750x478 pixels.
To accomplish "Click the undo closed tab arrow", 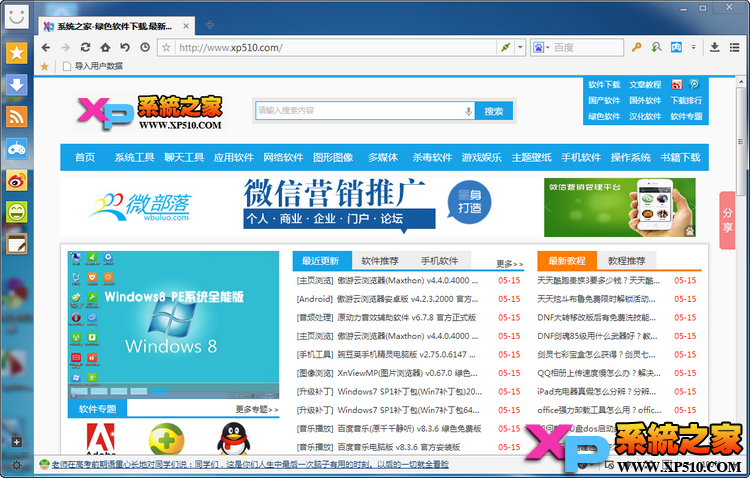I will (x=125, y=47).
